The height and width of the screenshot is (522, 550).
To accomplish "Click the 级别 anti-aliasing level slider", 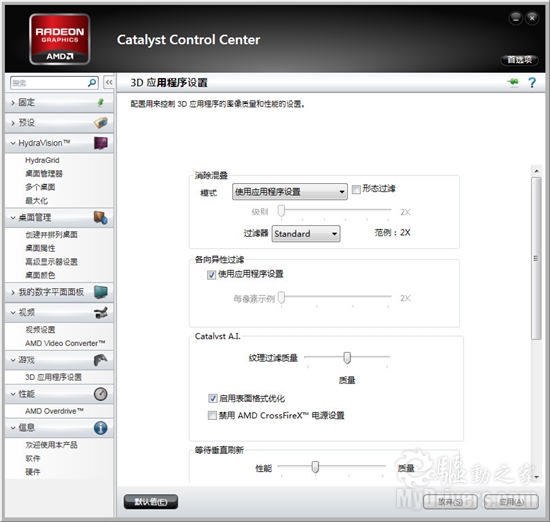I will 281,211.
